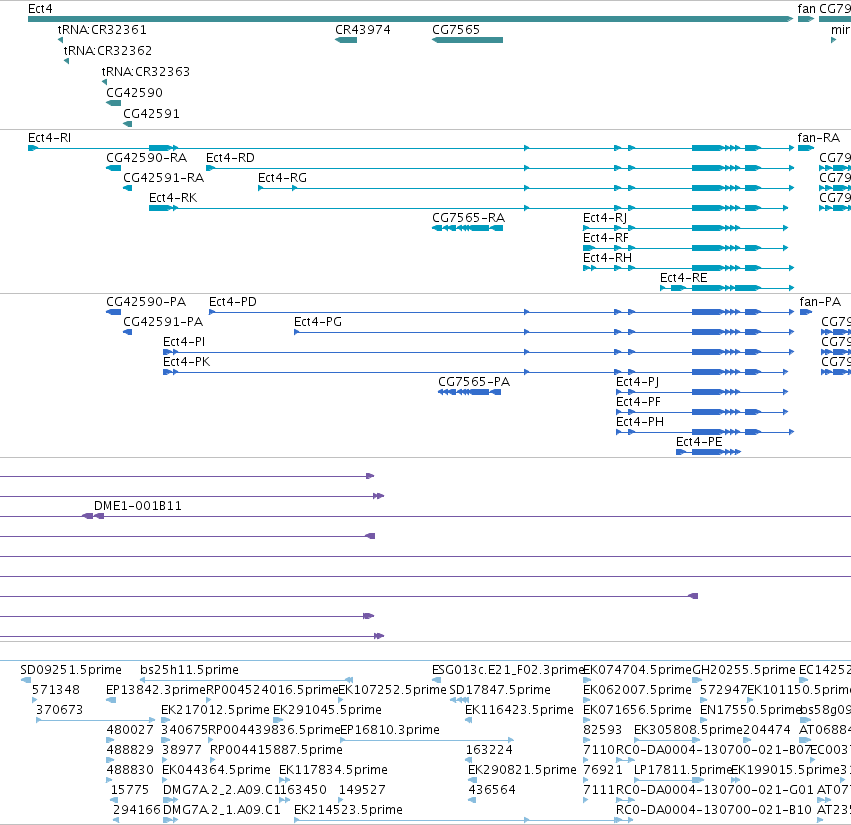This screenshot has width=851, height=825.
Task: Select the EK116423.5prime EST label
Action: tap(519, 710)
